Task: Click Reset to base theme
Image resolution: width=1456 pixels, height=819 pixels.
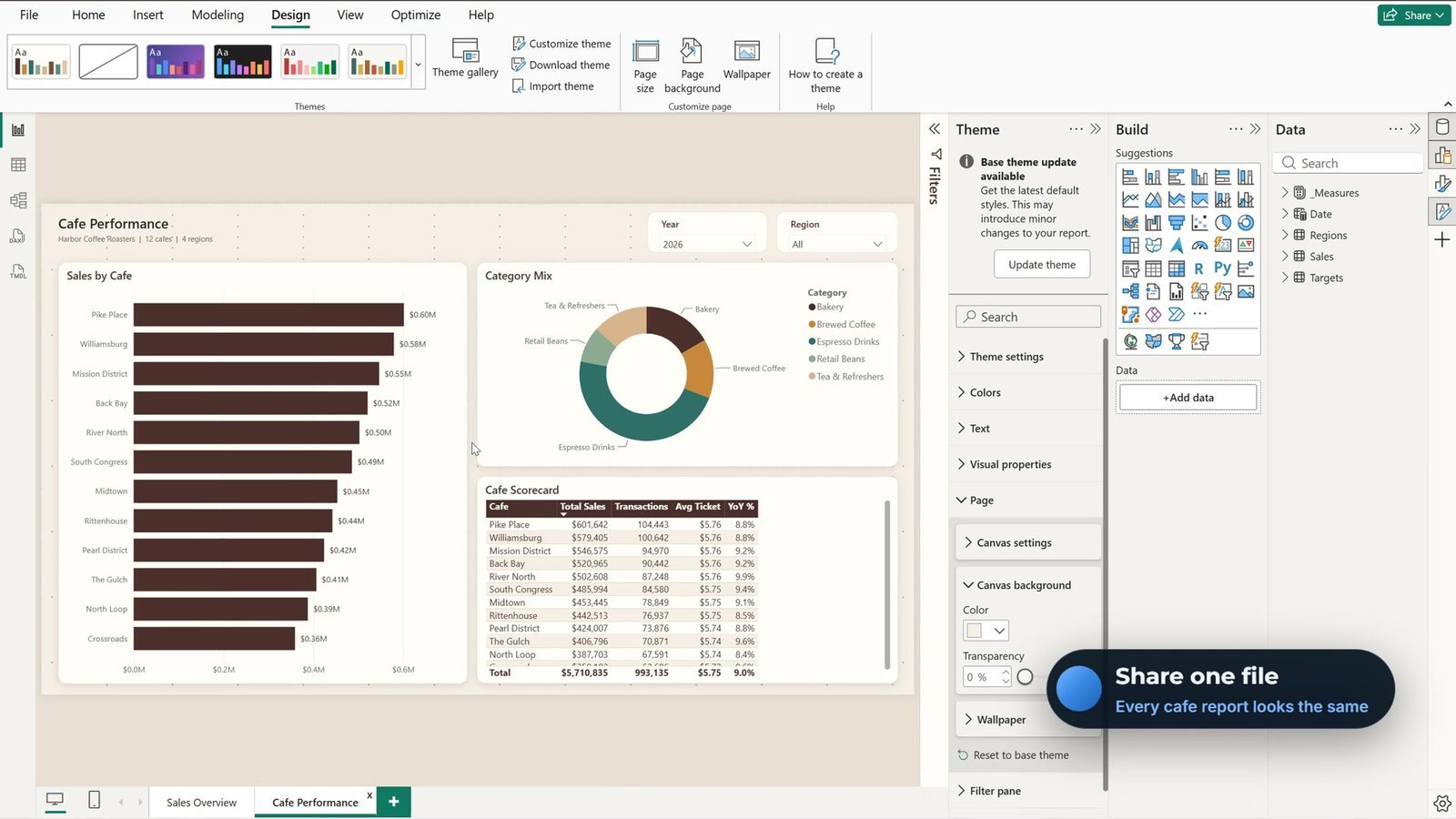Action: [1013, 755]
